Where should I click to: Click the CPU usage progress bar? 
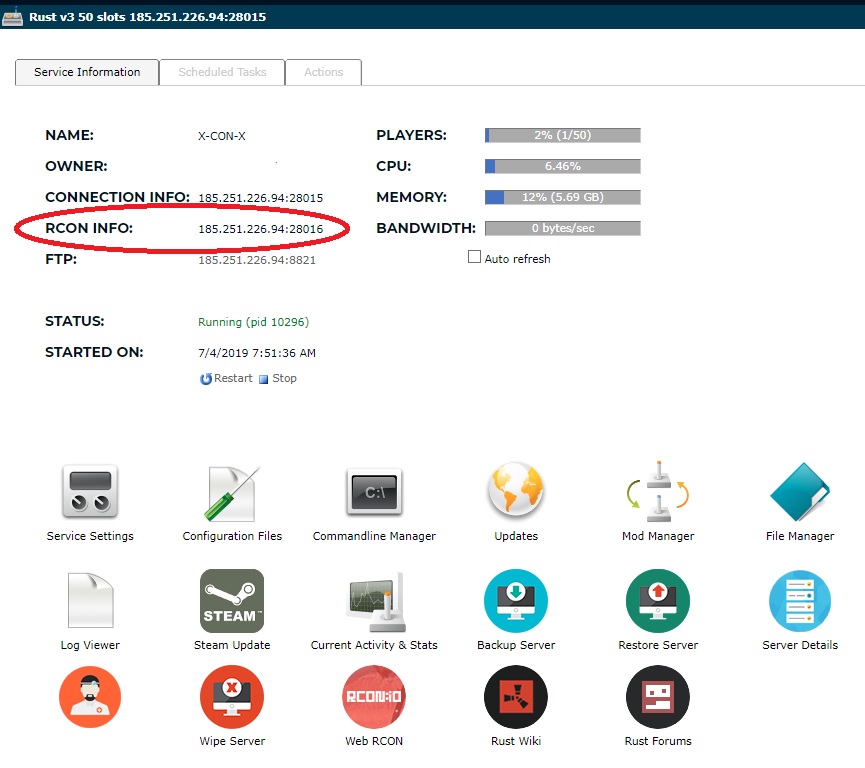pos(562,166)
